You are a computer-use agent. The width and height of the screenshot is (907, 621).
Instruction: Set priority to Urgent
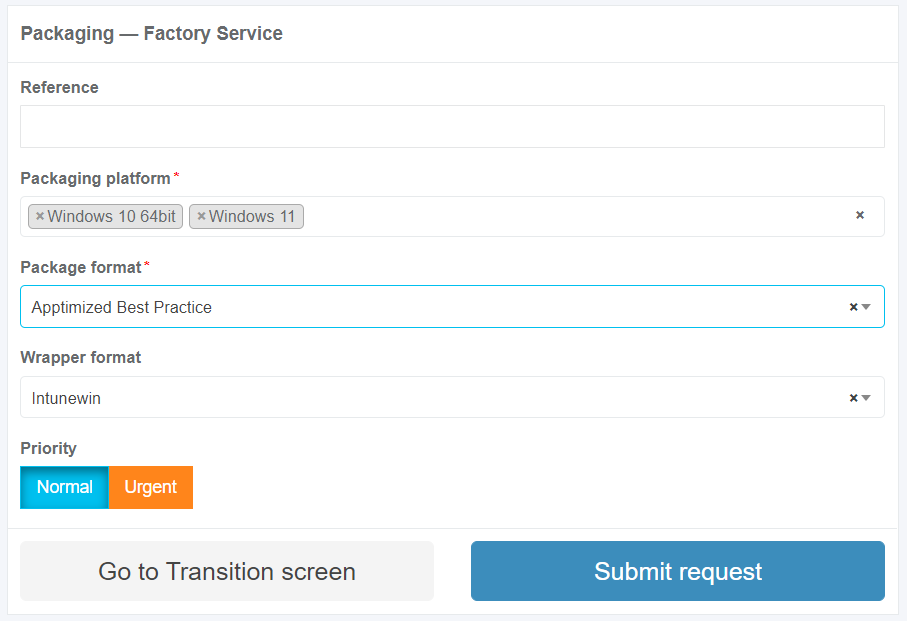(151, 487)
